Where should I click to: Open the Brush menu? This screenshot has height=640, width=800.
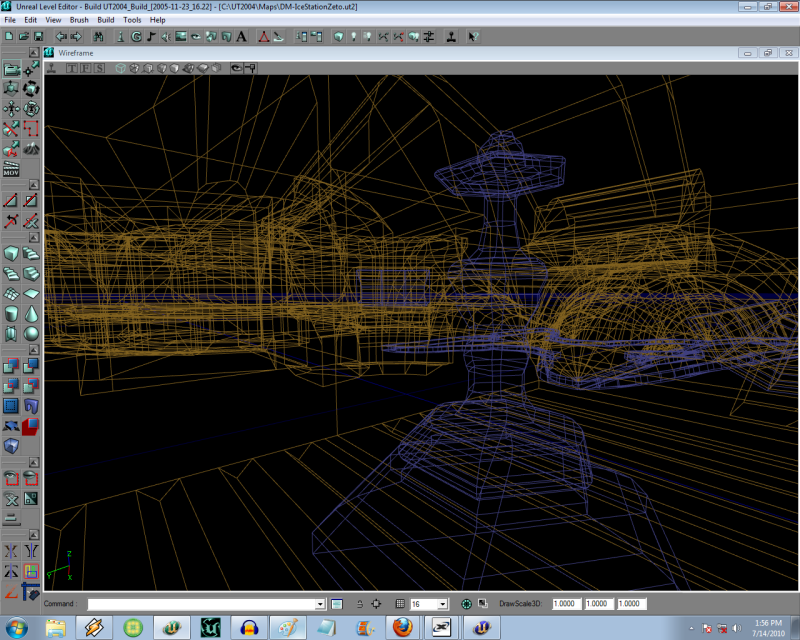pos(79,20)
